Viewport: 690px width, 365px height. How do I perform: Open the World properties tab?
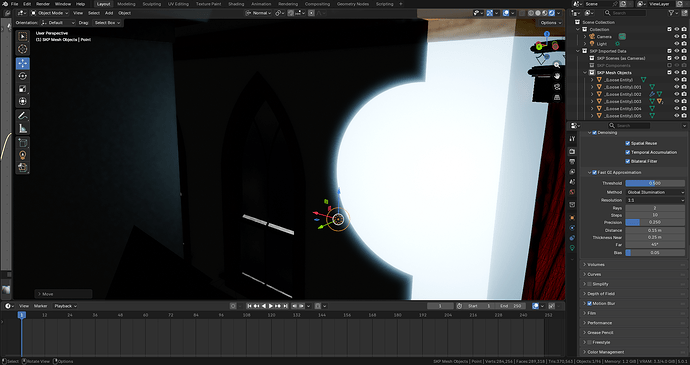pos(572,192)
